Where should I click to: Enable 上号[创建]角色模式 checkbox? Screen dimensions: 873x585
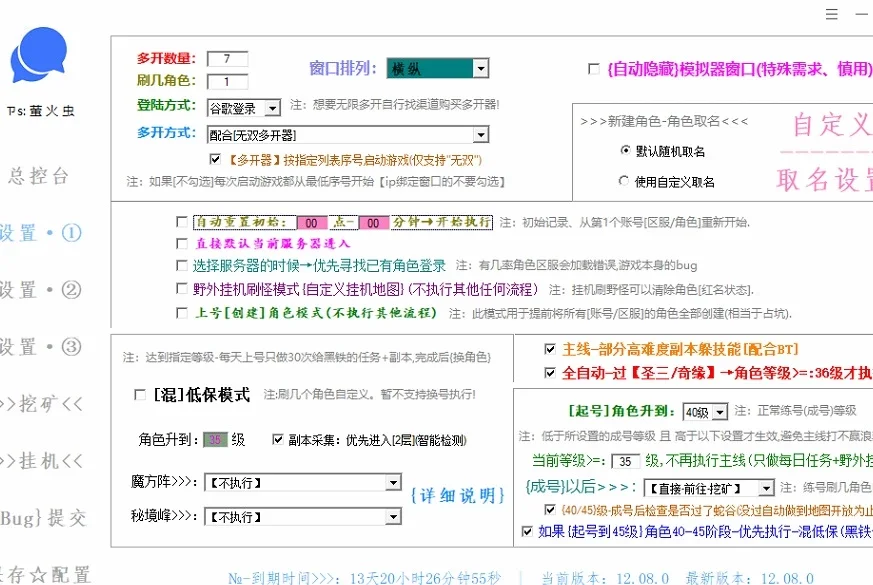[182, 313]
